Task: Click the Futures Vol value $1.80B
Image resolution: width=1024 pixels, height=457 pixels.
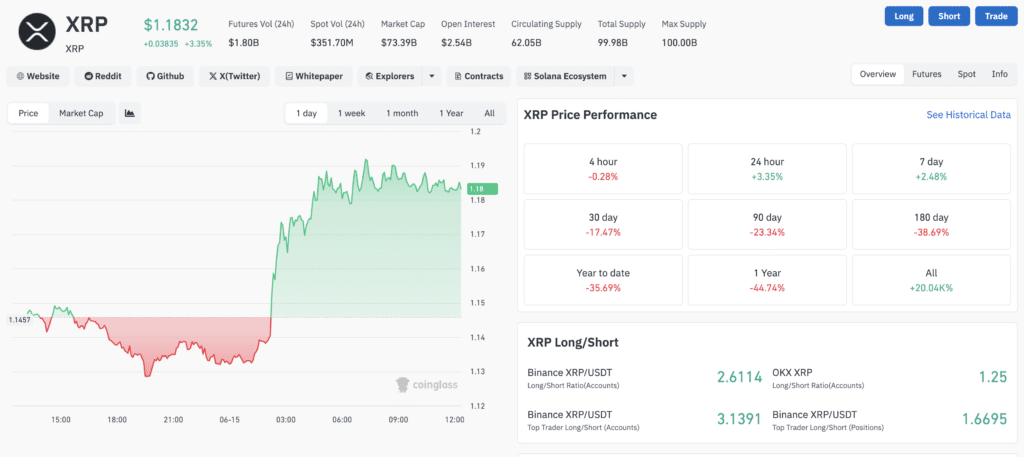Action: [243, 43]
